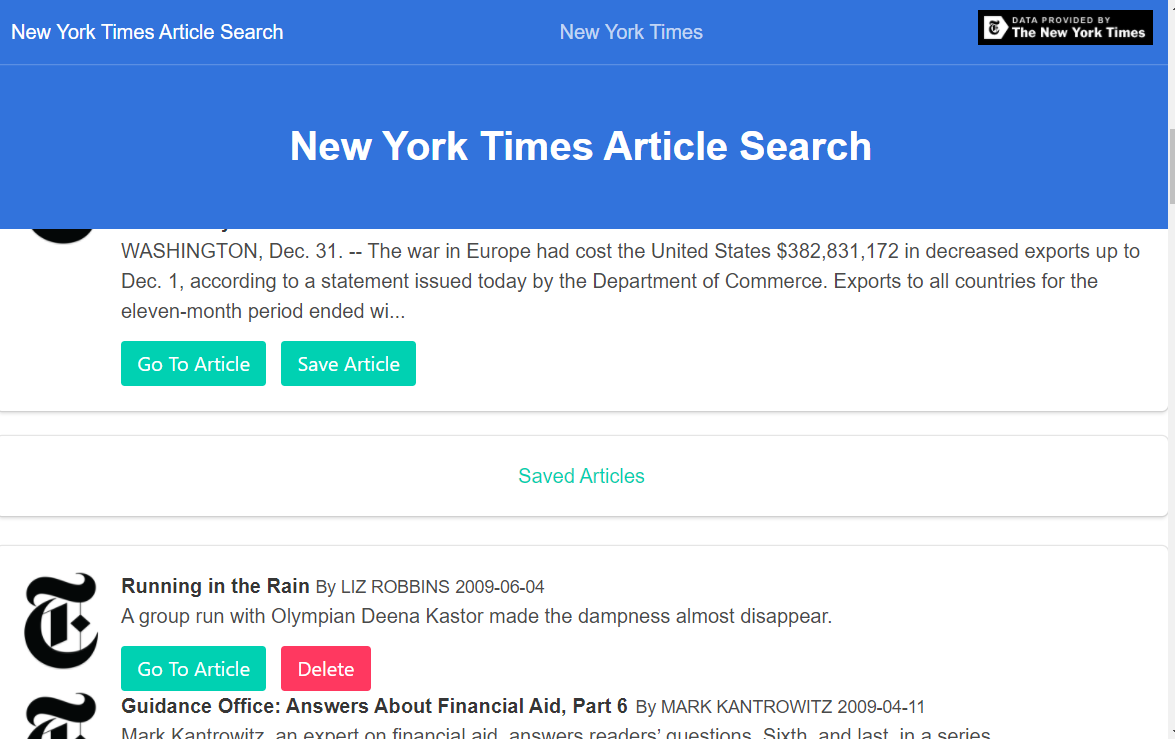Select the Running in the Rain title

pos(215,586)
